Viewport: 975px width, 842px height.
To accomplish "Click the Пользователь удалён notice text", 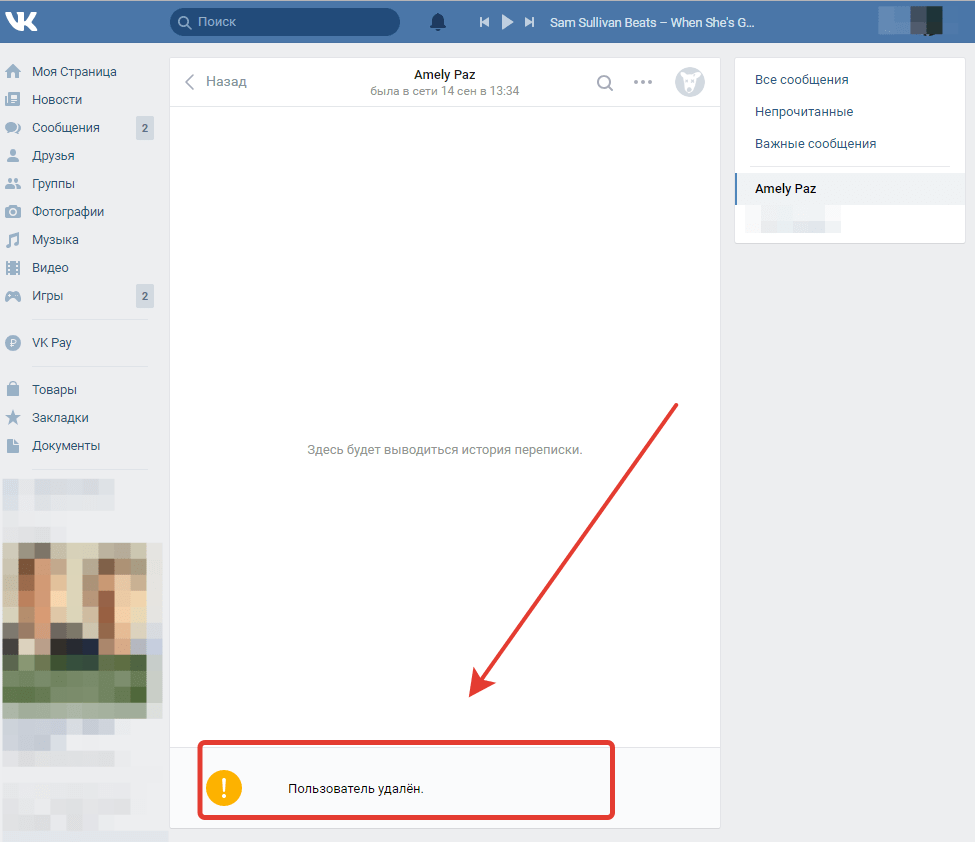I will (x=356, y=789).
